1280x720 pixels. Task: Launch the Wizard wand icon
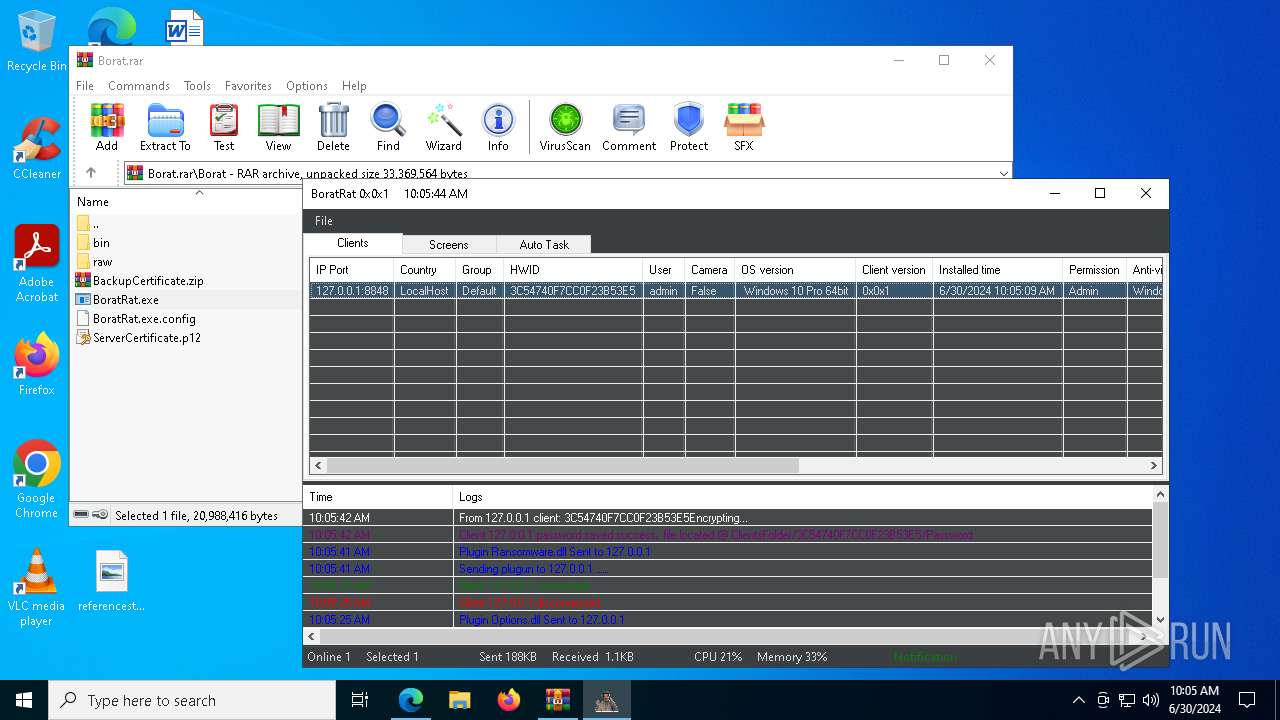point(443,127)
